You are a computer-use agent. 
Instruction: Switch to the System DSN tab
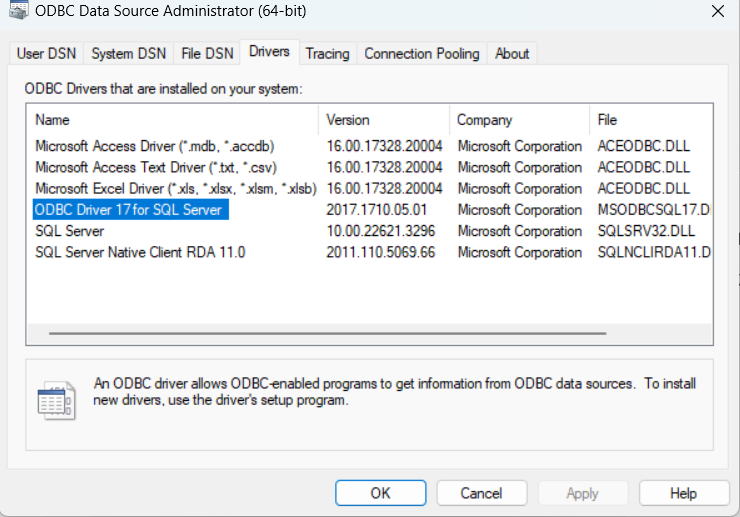pyautogui.click(x=128, y=53)
